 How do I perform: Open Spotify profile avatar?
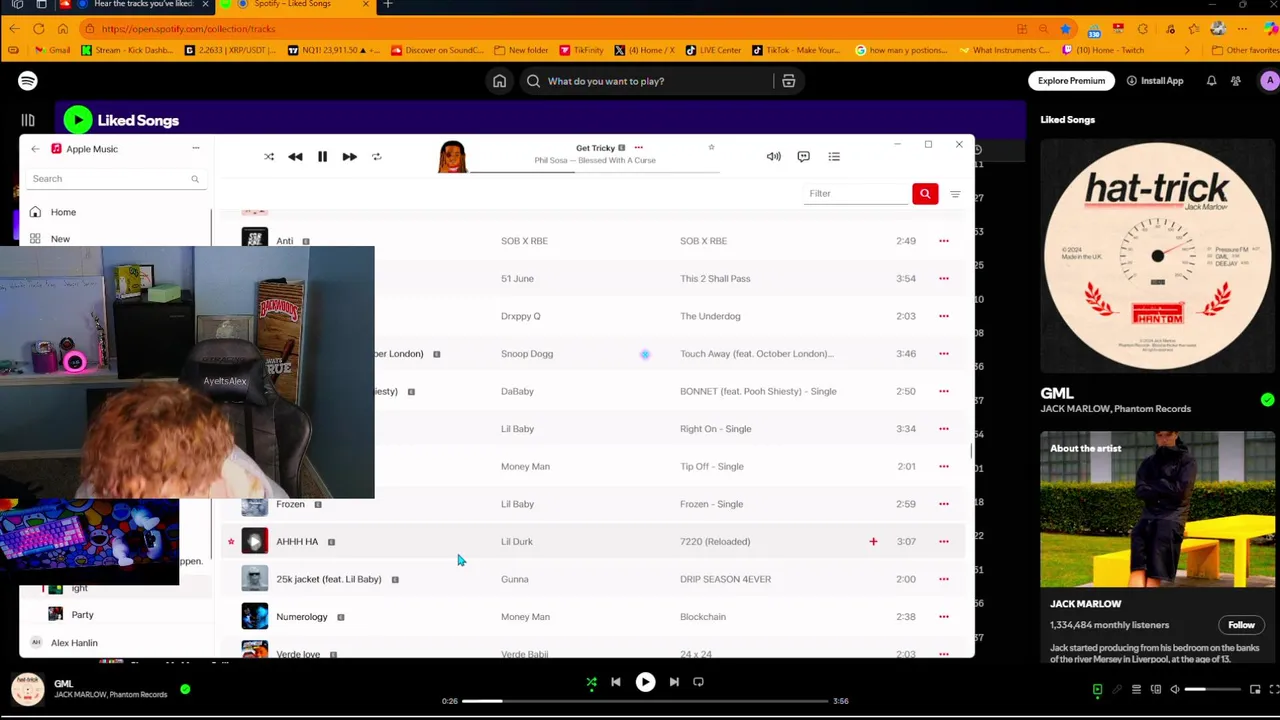click(1269, 81)
